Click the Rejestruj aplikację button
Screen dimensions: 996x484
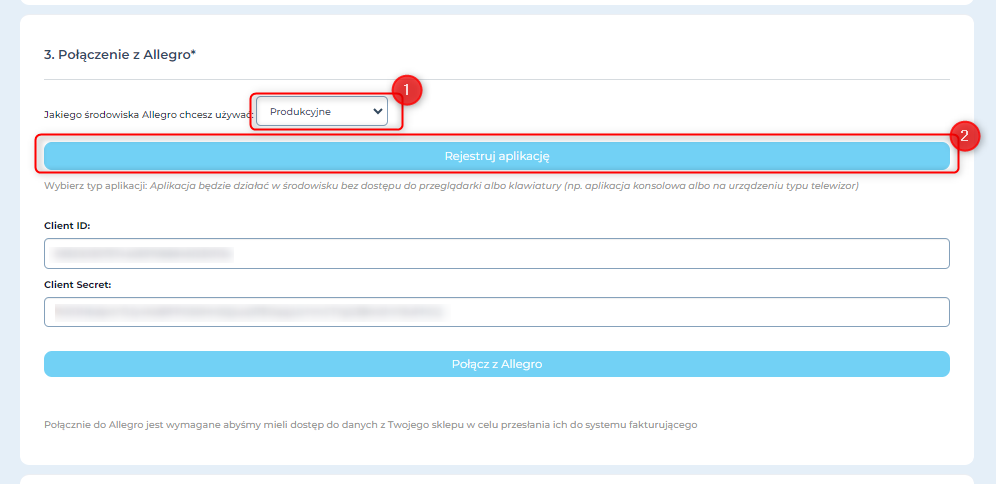point(497,156)
